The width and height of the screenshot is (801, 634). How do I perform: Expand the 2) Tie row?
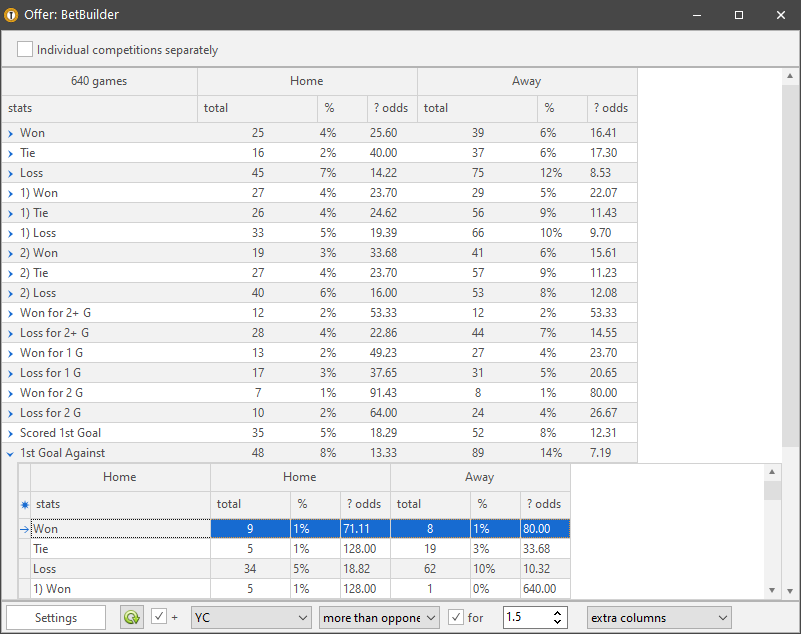point(11,273)
